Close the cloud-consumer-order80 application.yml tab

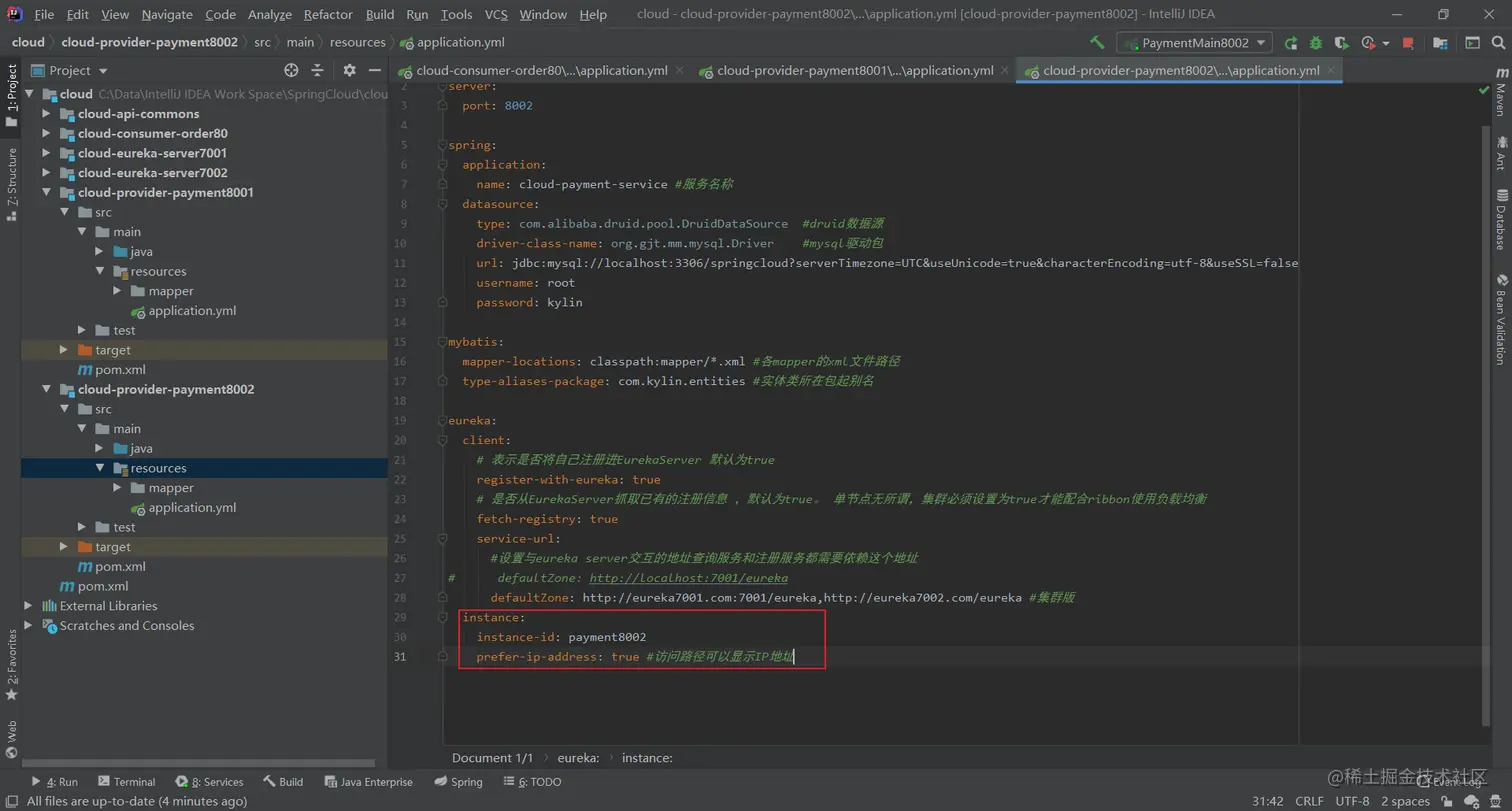pos(679,71)
